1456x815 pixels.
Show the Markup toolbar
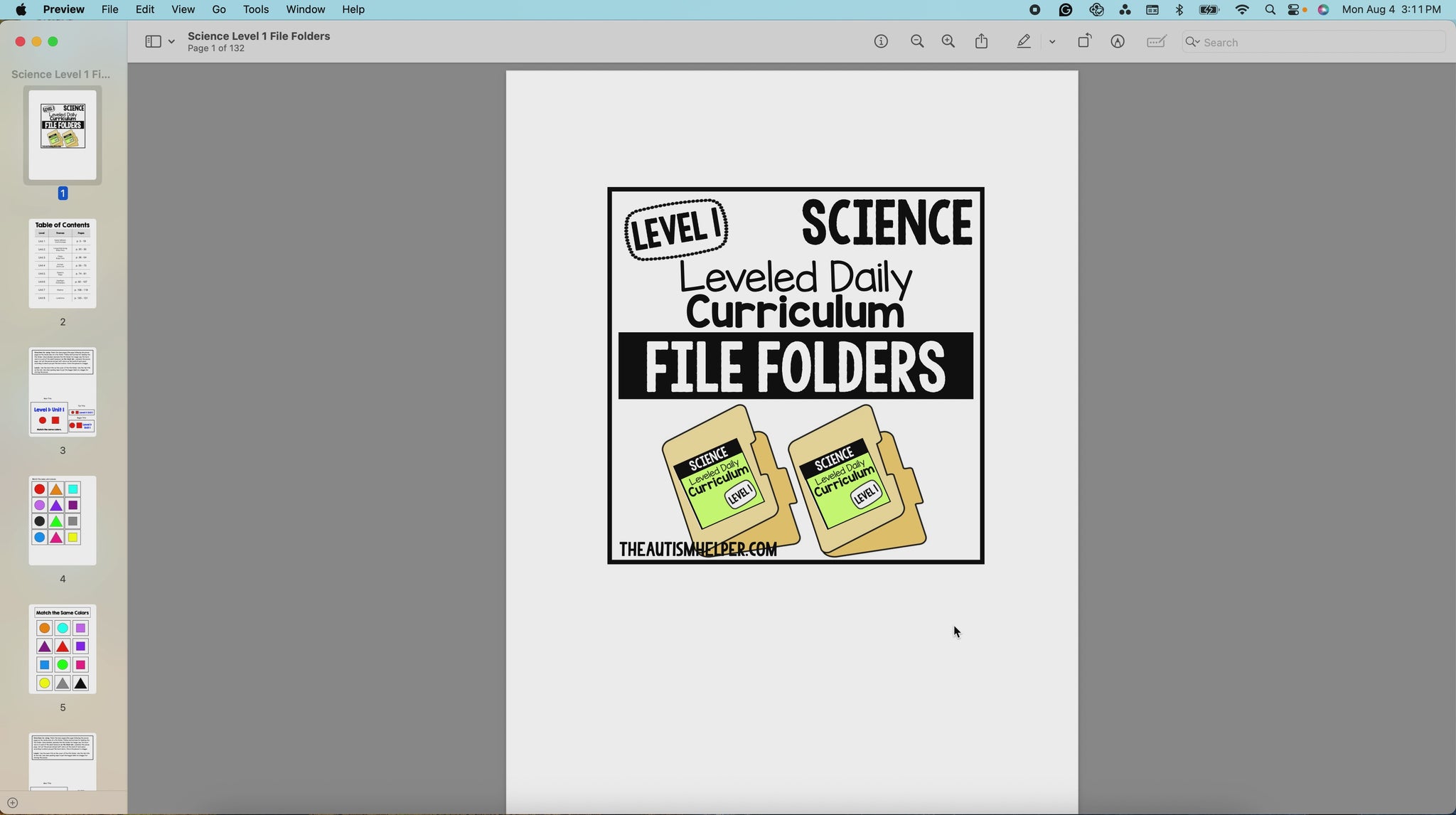coord(1118,42)
